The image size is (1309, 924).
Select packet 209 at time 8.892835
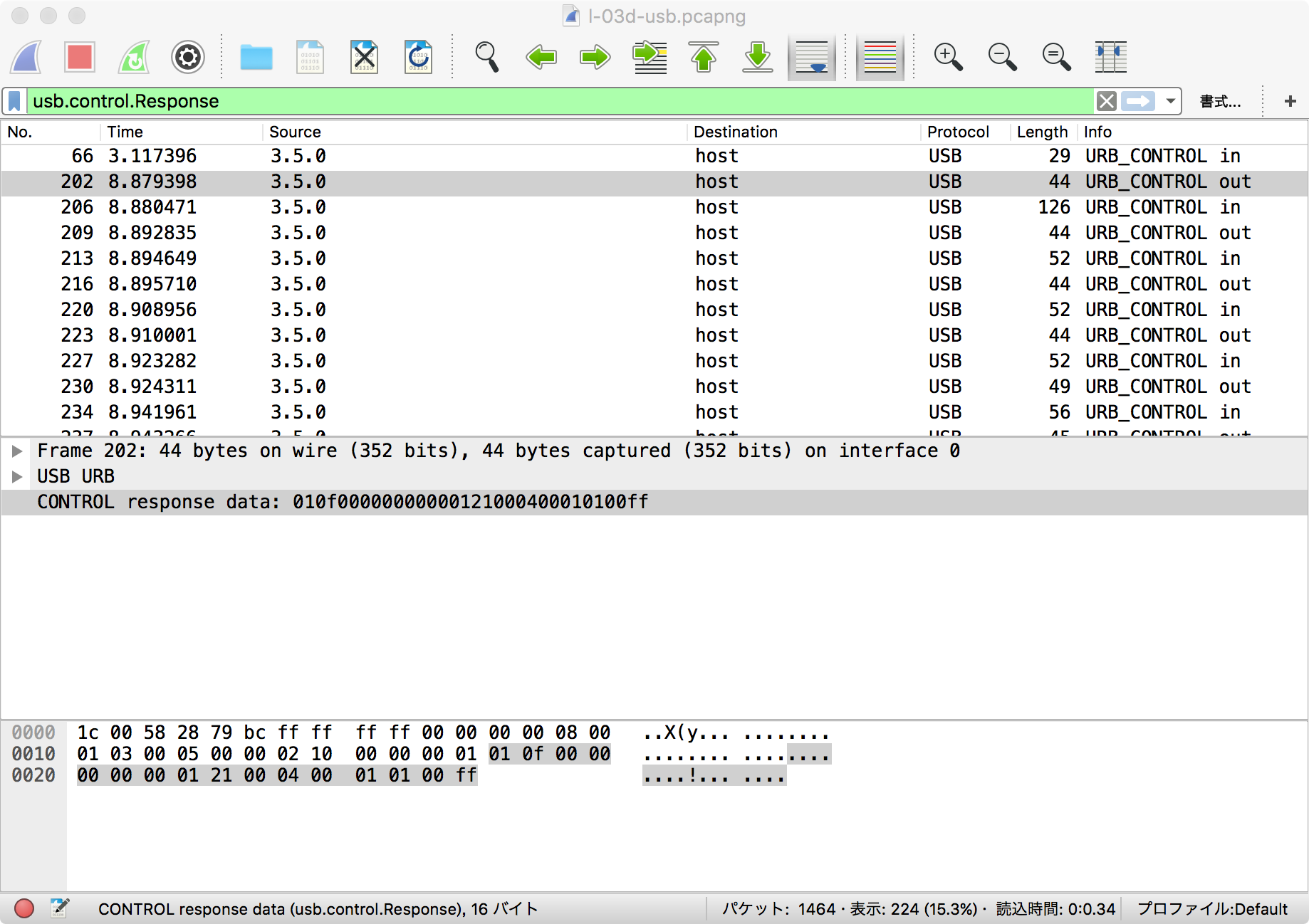tap(654, 233)
